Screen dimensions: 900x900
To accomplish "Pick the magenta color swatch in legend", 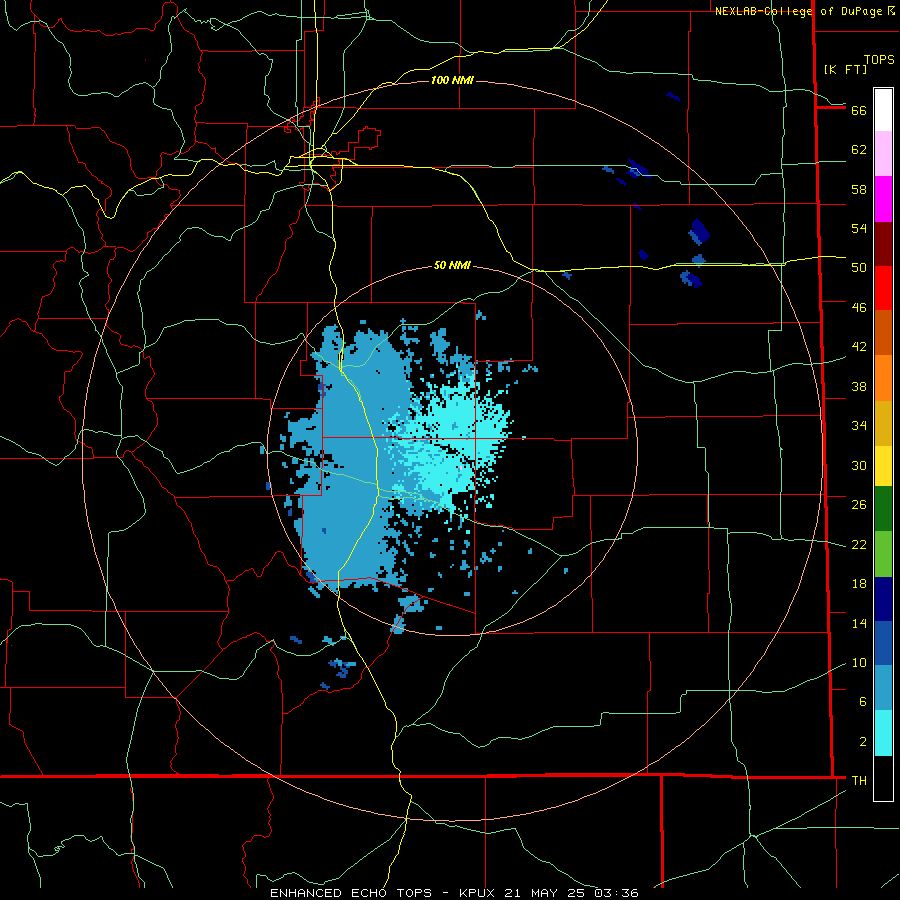I will 883,199.
